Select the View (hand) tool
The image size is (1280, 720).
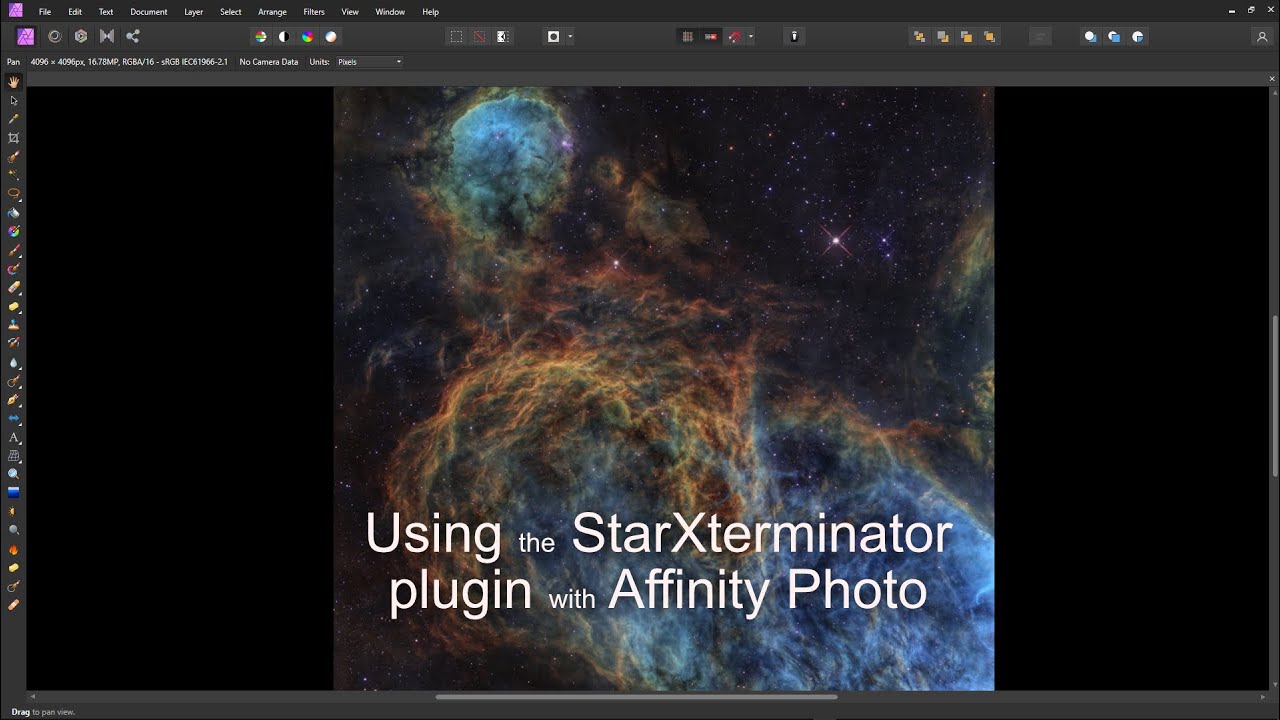point(14,82)
